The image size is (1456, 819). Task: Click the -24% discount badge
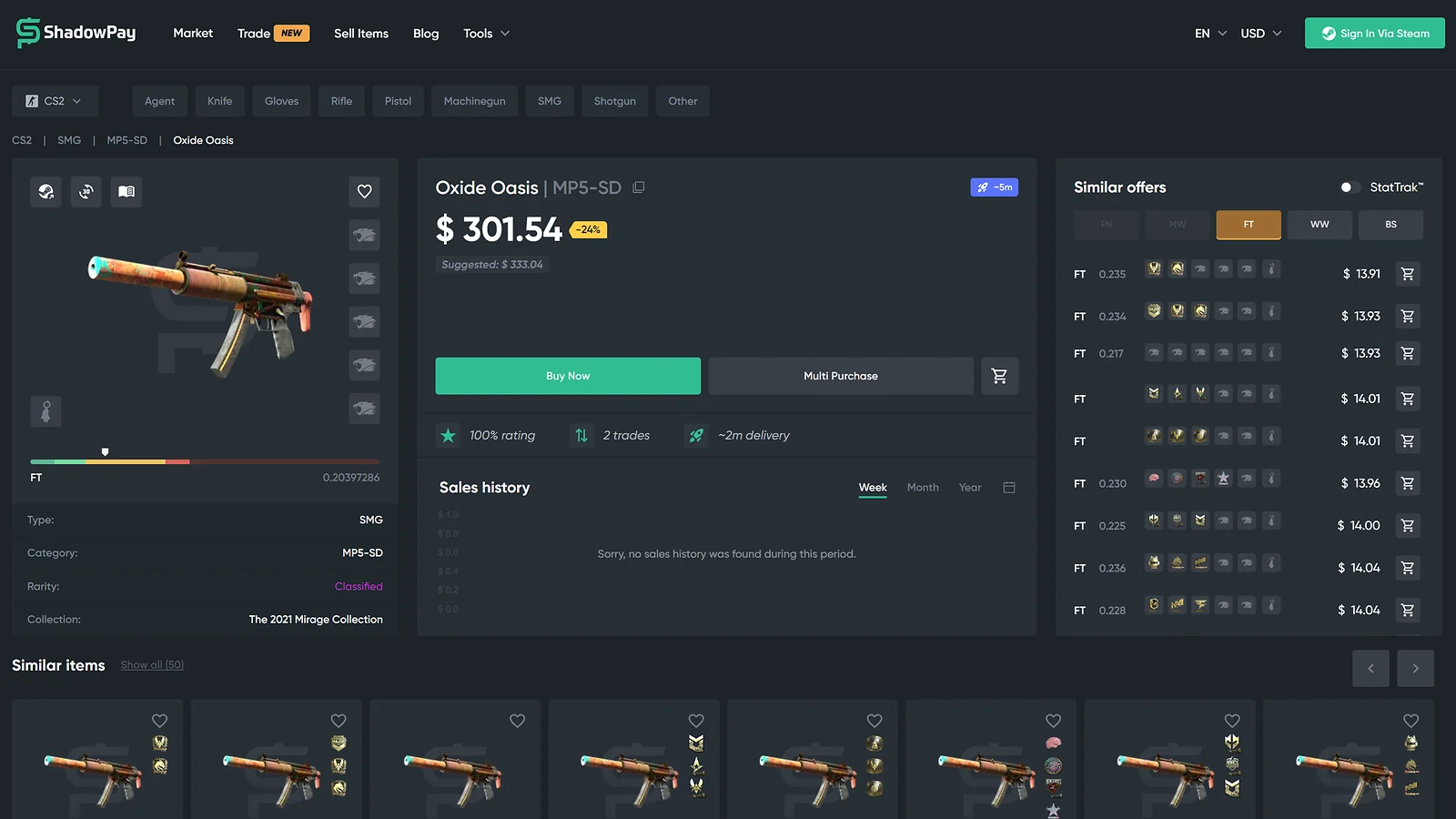point(589,230)
